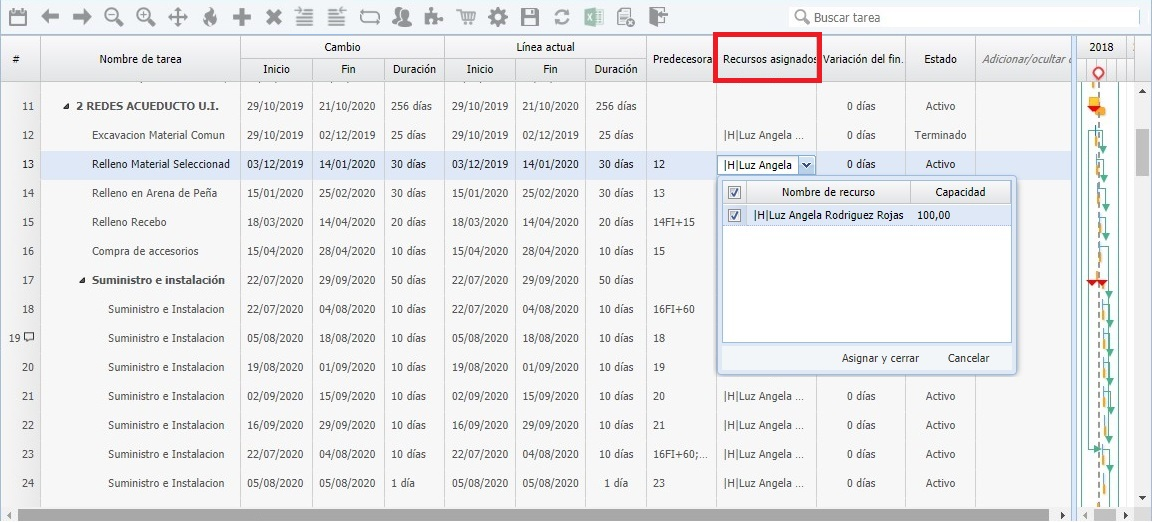
Task: Open the calendar icon in toolbar
Action: 18,17
